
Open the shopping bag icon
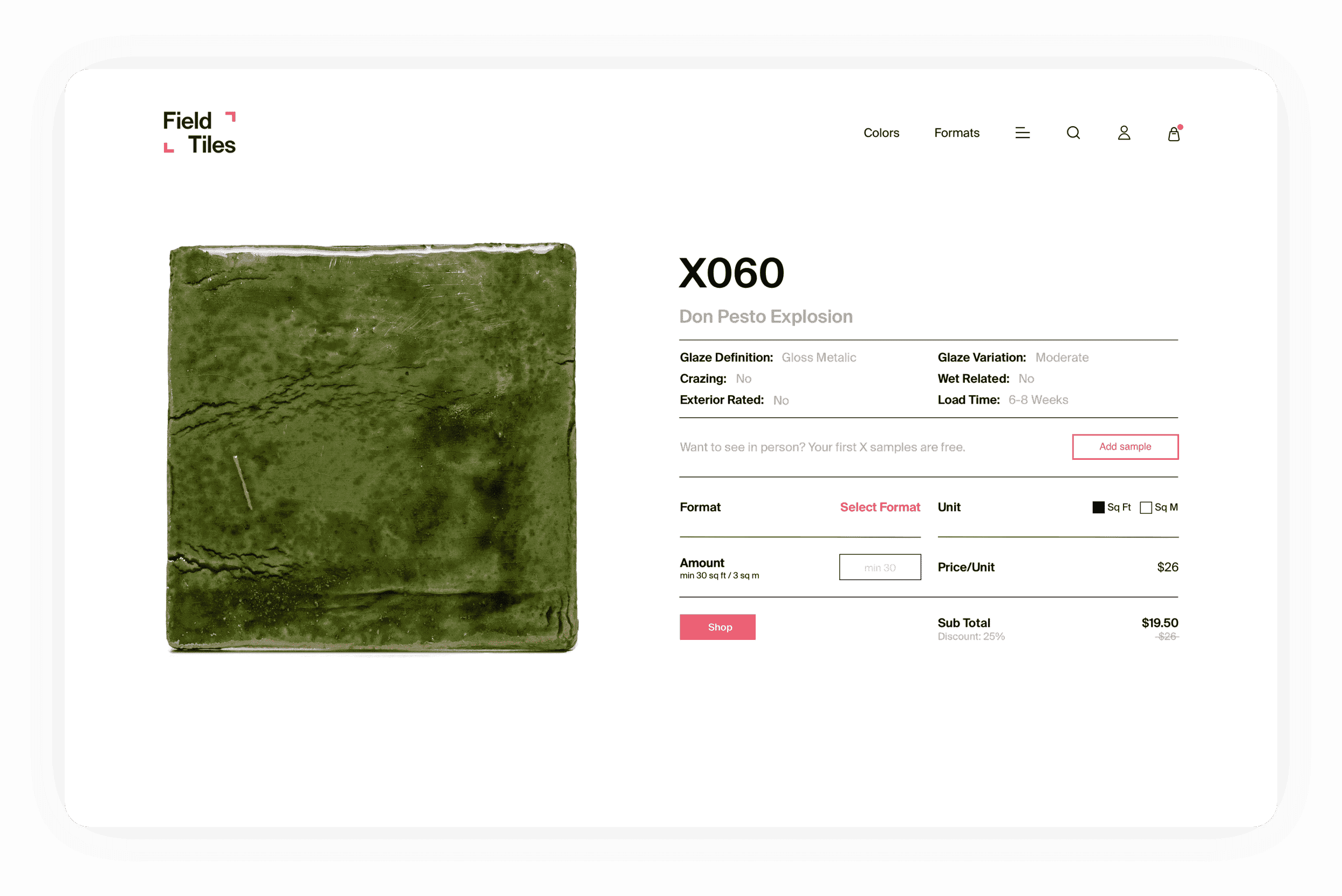tap(1174, 133)
